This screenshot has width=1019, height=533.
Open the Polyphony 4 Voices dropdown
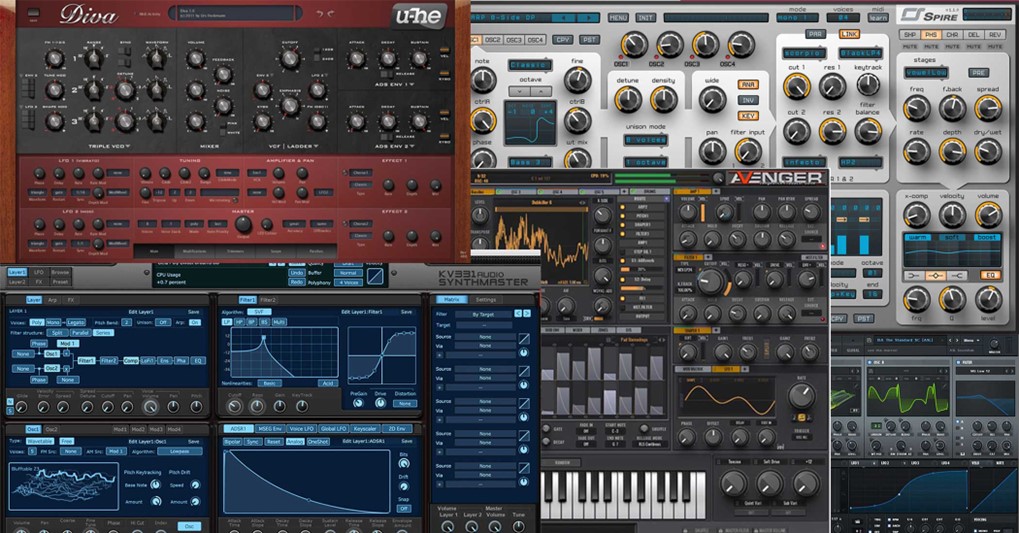tap(347, 282)
